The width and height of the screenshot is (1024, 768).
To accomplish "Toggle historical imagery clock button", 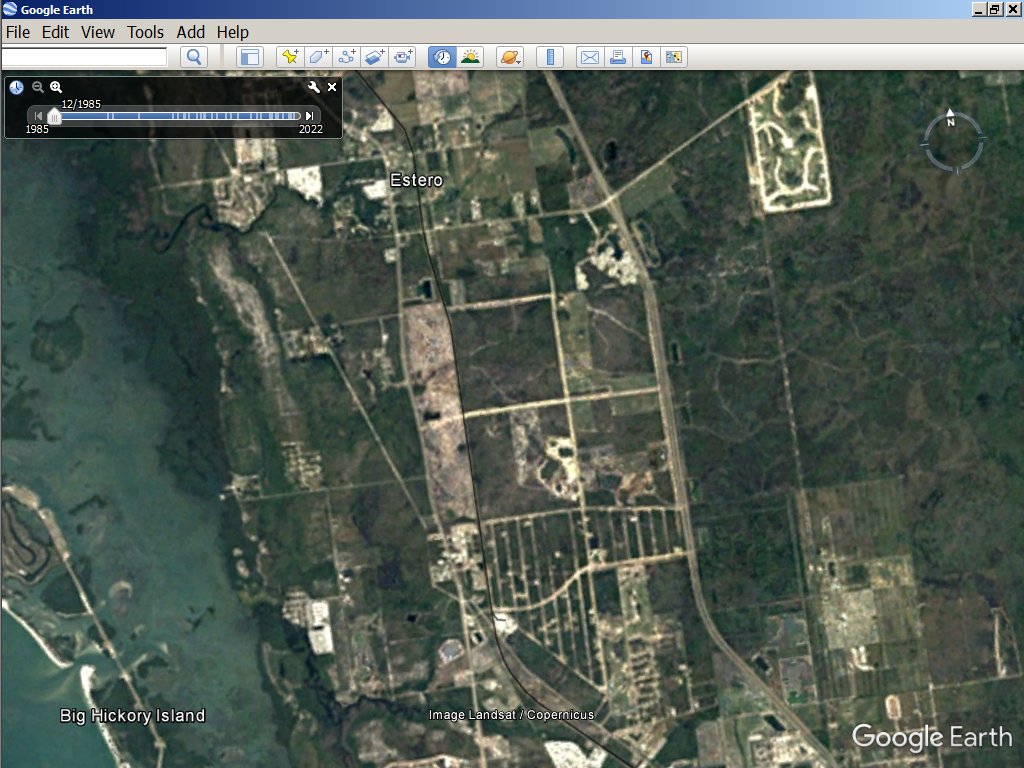I will (442, 57).
